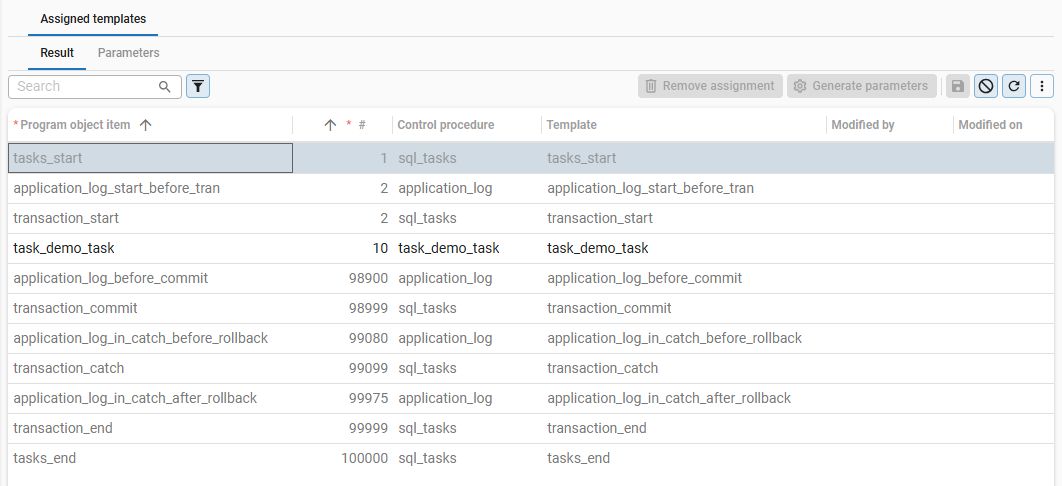This screenshot has height=486, width=1062.
Task: Click the Generate parameters button
Action: tap(862, 86)
